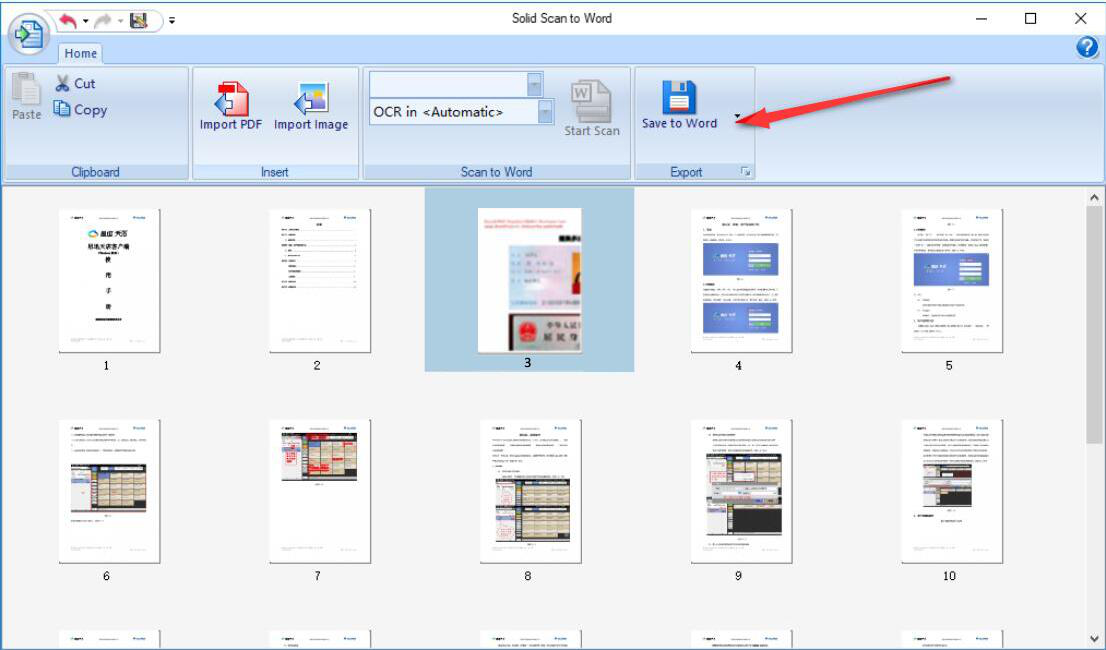Select page 5 thumbnail
Image resolution: width=1106 pixels, height=650 pixels.
click(952, 281)
